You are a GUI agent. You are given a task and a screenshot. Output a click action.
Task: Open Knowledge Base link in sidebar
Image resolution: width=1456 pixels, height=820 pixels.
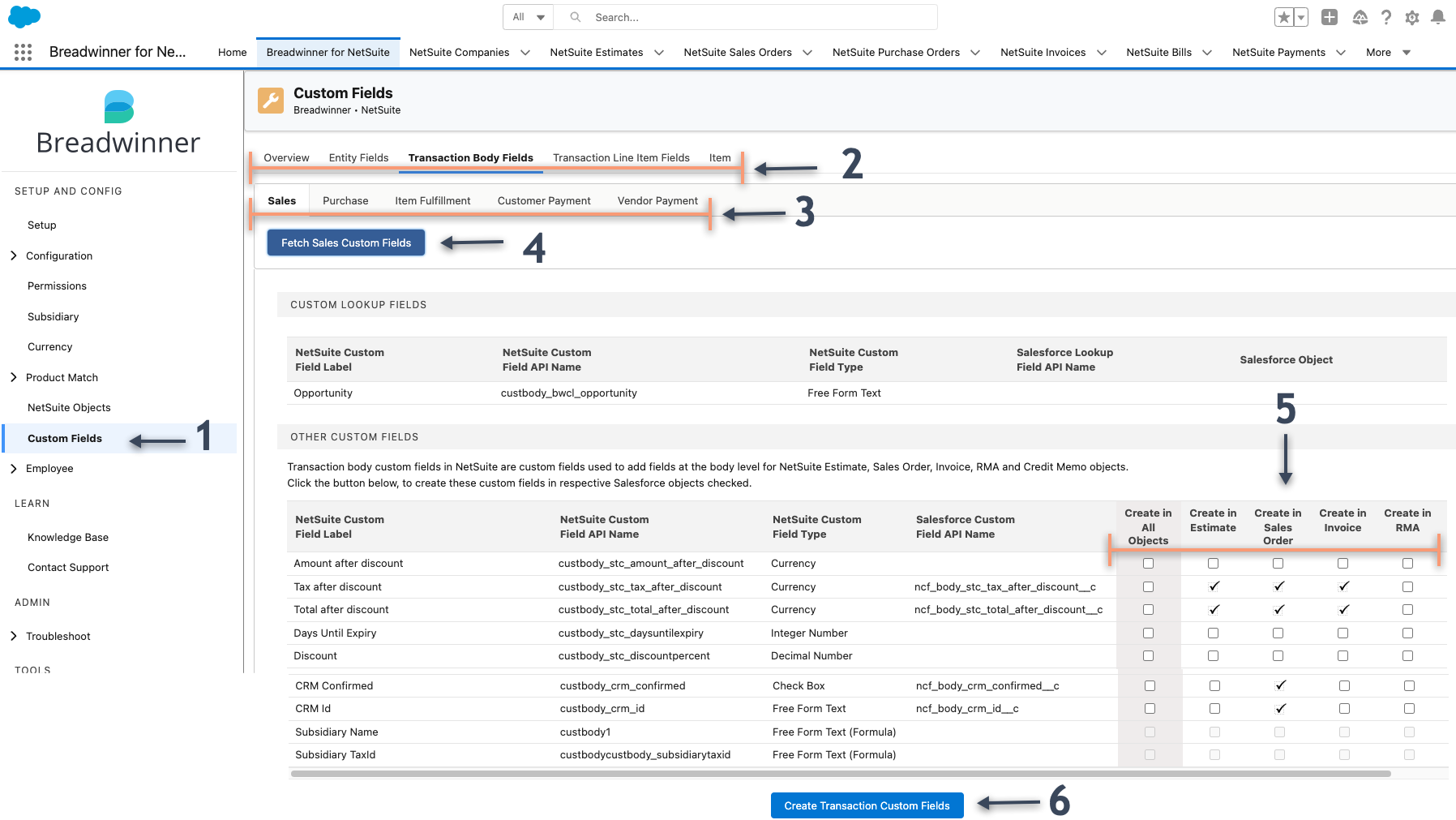click(x=68, y=537)
